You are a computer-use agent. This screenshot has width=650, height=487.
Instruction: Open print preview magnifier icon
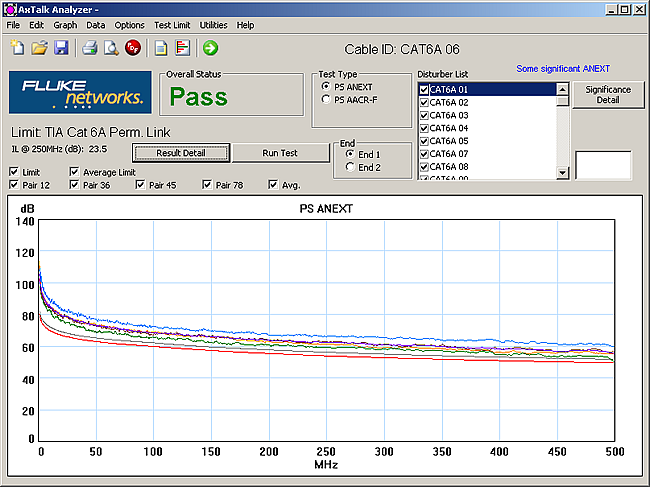[111, 48]
